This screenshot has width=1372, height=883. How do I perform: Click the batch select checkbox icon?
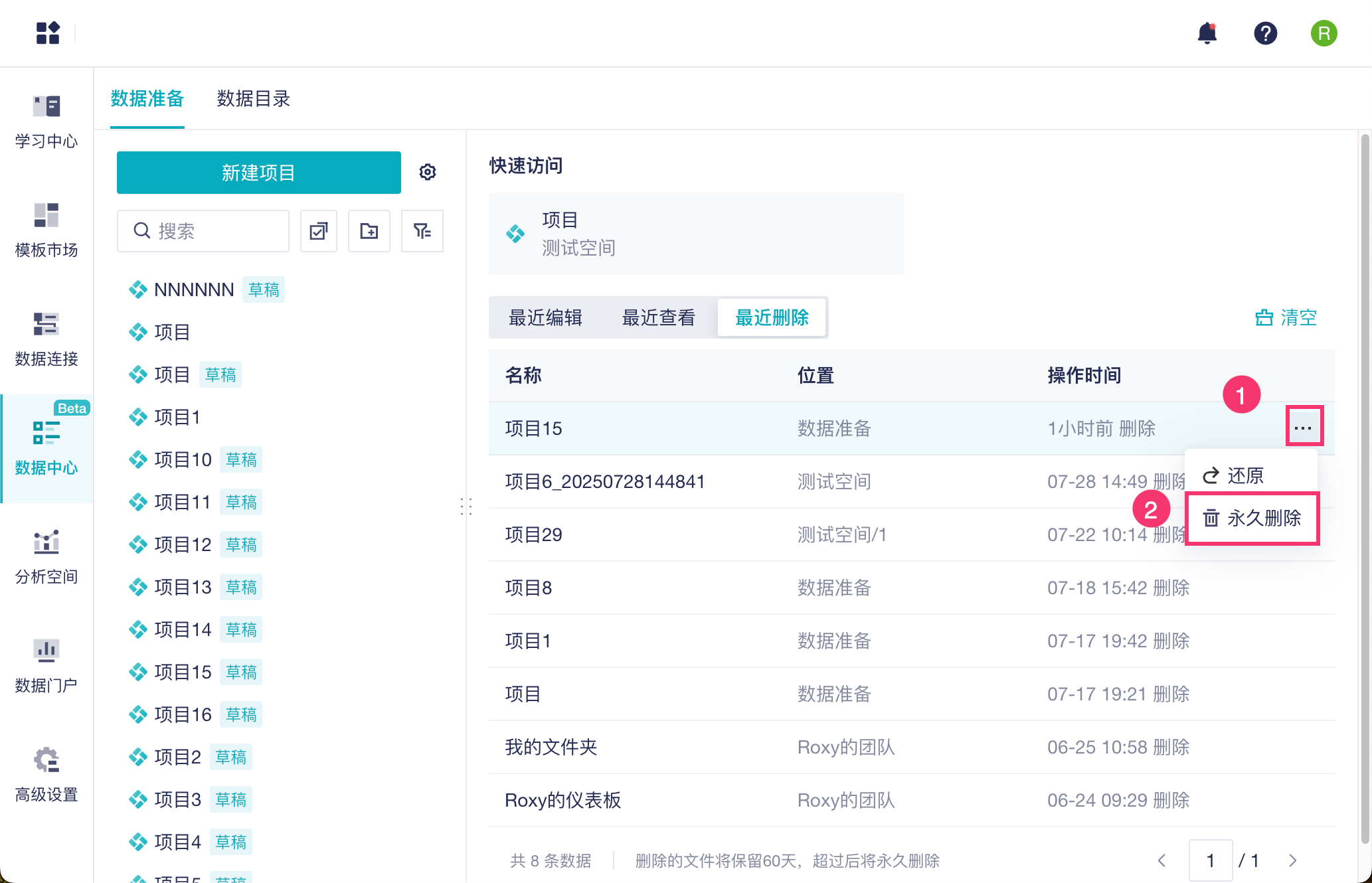click(x=319, y=231)
